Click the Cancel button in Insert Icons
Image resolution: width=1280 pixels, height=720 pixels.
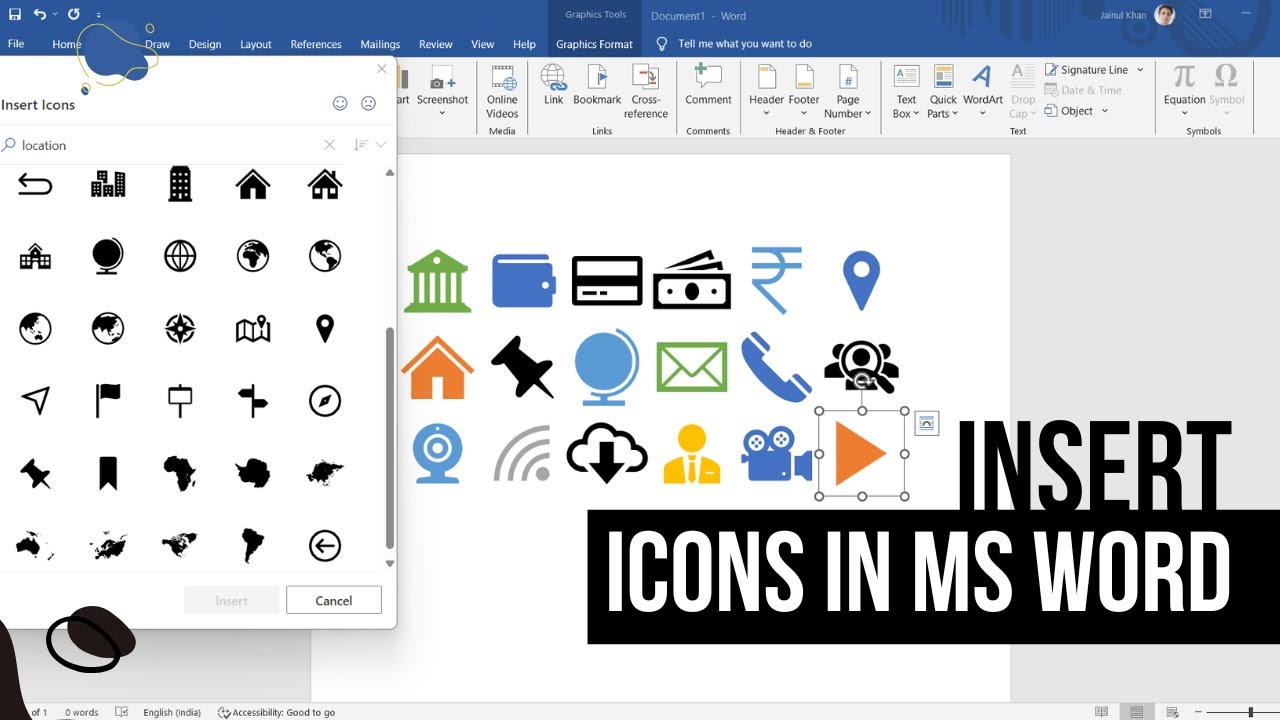[334, 601]
